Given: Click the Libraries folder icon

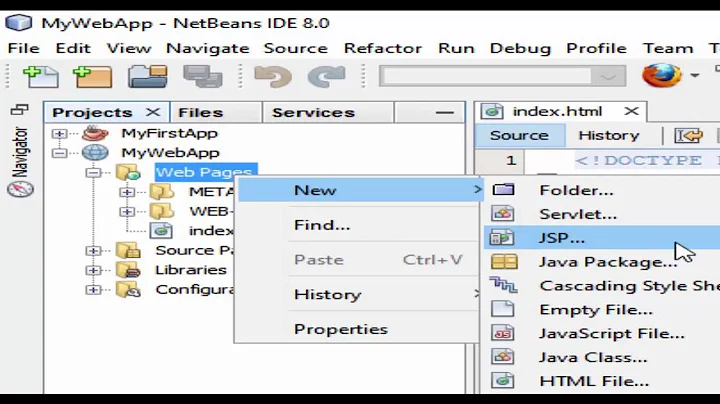Looking at the screenshot, I should click(x=128, y=270).
